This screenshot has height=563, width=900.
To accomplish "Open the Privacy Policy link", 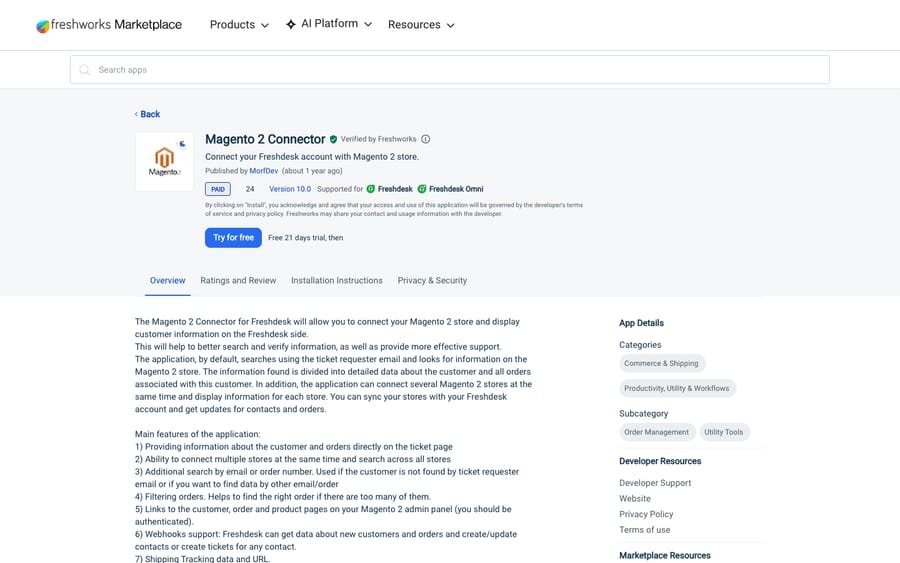I will 646,514.
